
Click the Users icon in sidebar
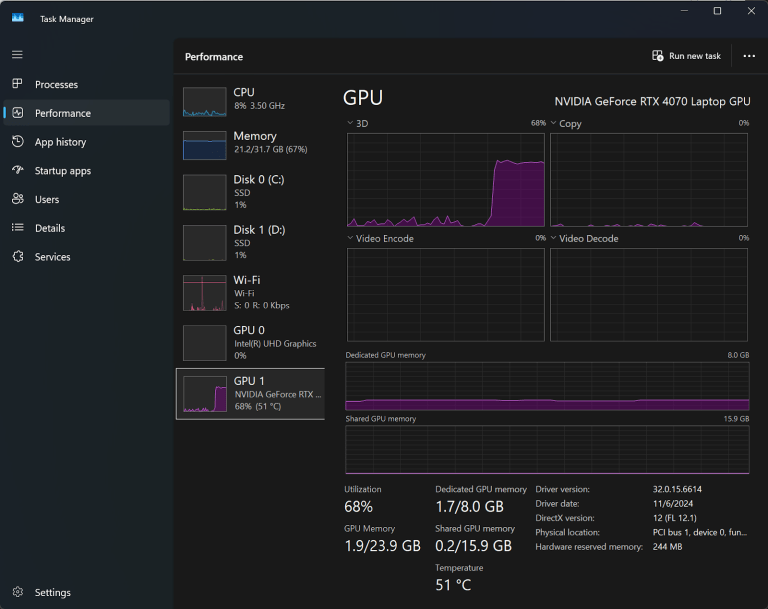click(17, 199)
